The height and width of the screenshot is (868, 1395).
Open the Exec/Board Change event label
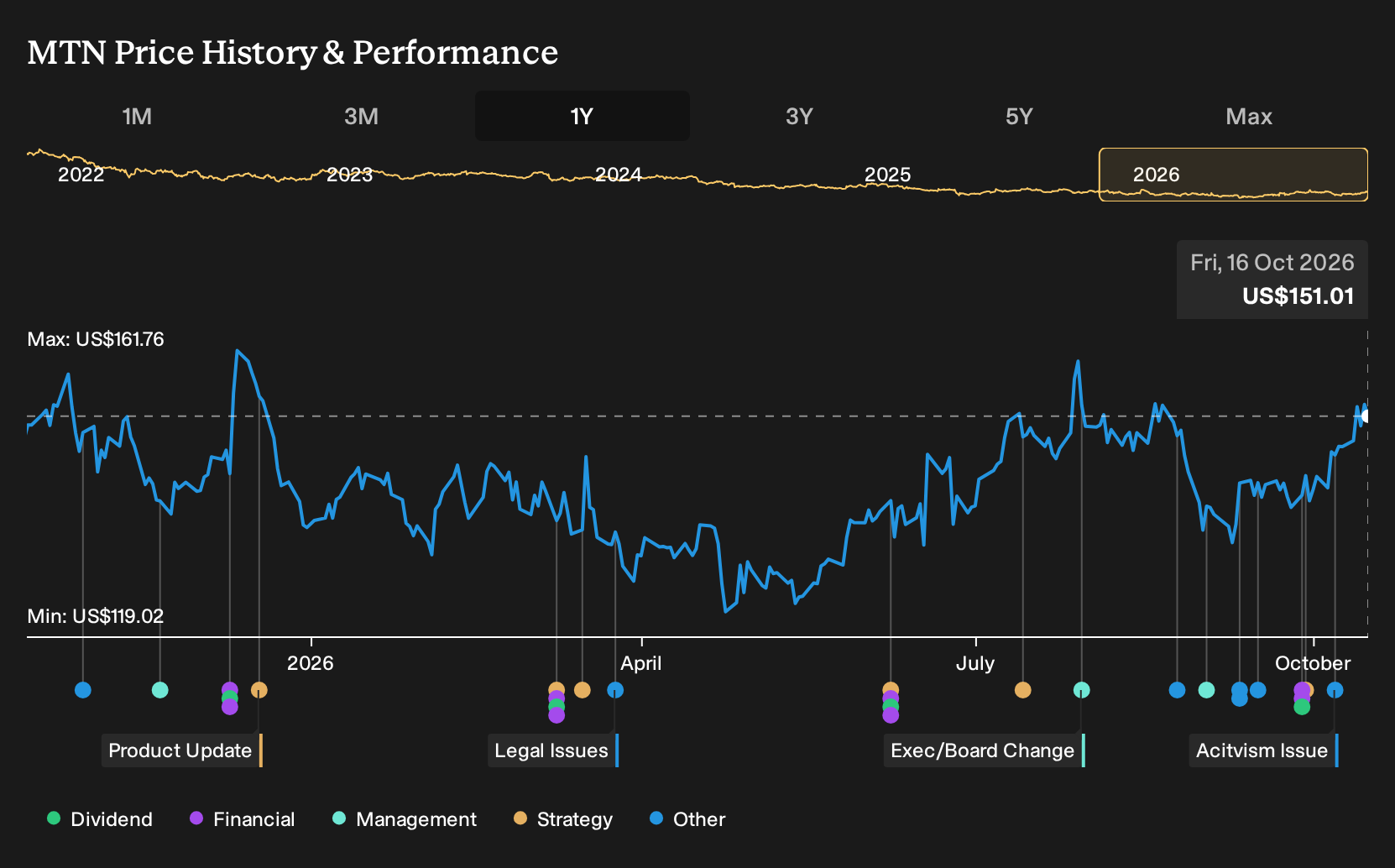(x=985, y=750)
